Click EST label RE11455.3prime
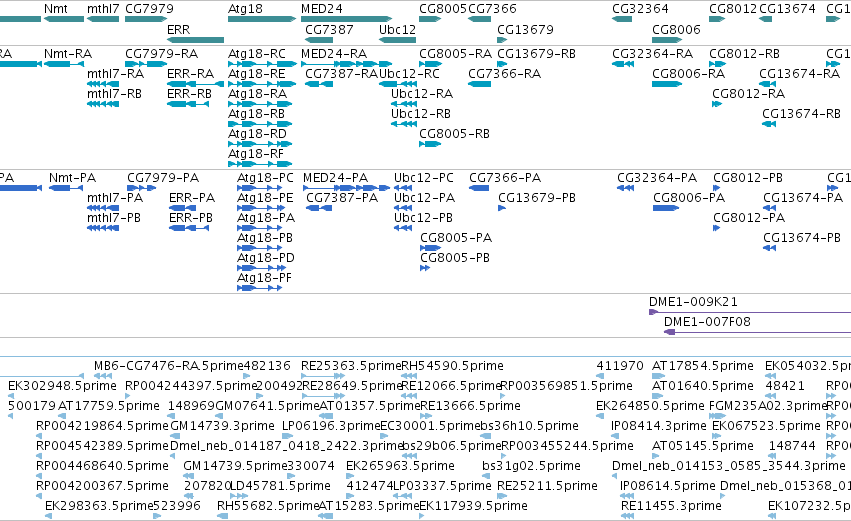The image size is (851, 521). point(671,506)
